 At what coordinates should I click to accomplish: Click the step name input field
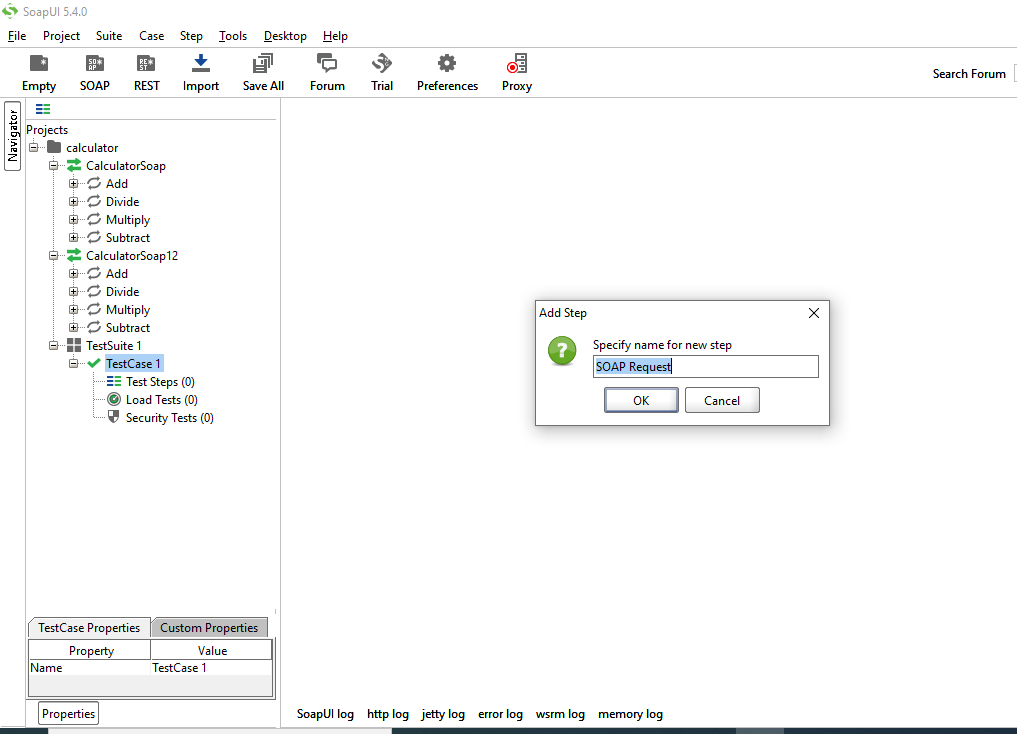(x=706, y=366)
